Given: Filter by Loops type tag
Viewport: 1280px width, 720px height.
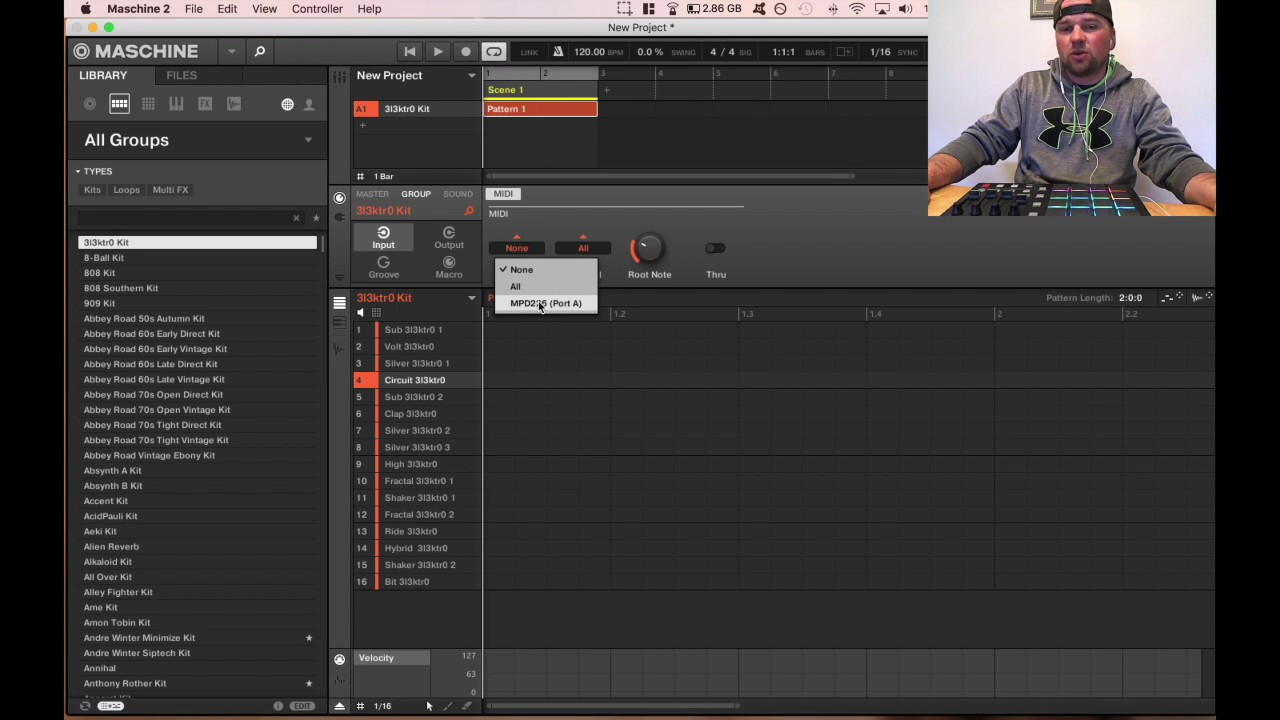Looking at the screenshot, I should 126,189.
